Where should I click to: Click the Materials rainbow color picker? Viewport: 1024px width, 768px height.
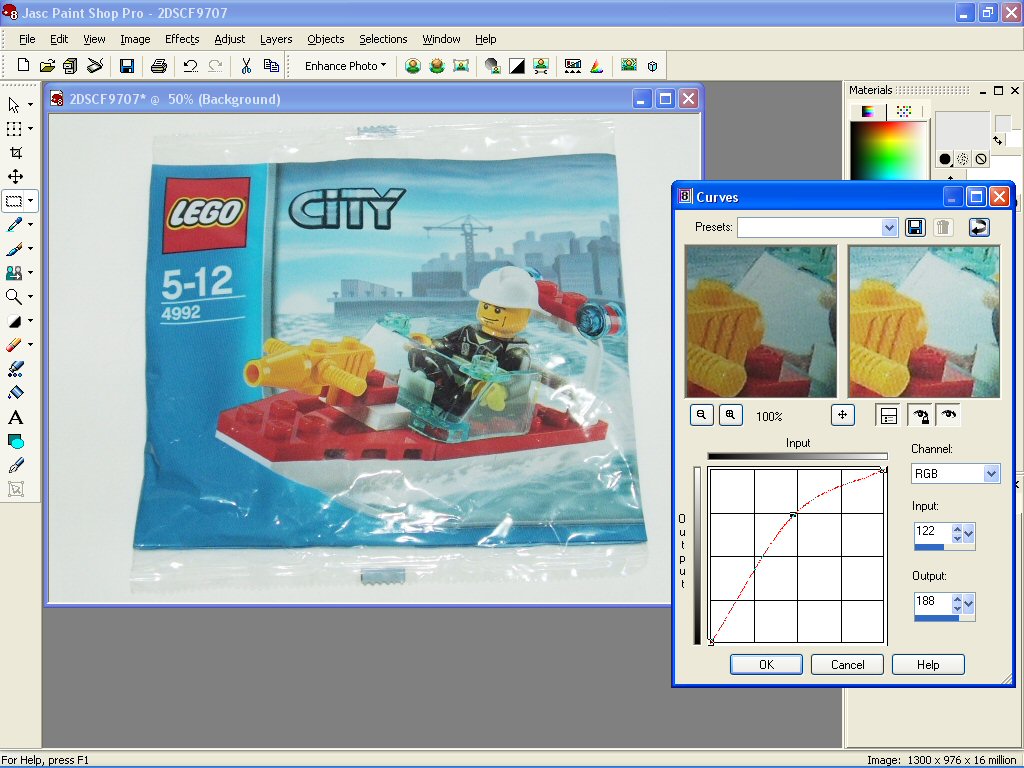click(x=889, y=150)
